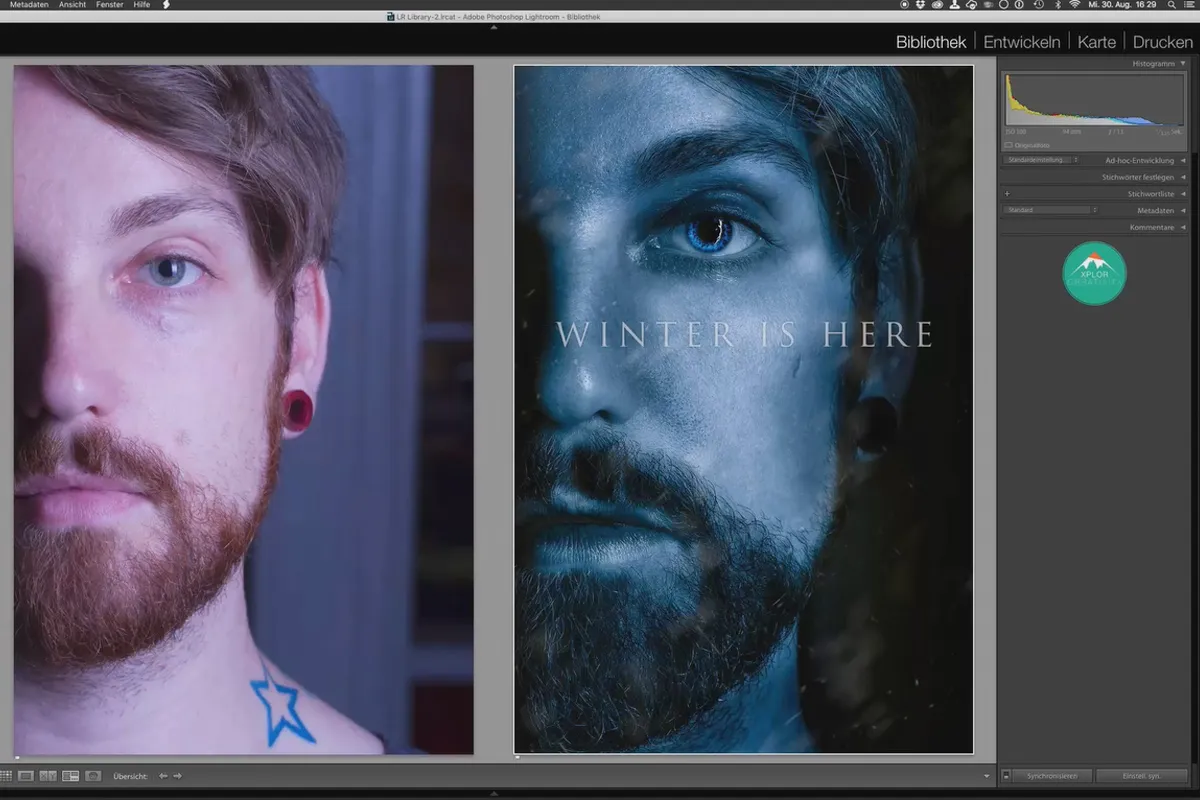Click the Einstell. syn. button
This screenshot has height=800, width=1200.
click(x=1142, y=776)
